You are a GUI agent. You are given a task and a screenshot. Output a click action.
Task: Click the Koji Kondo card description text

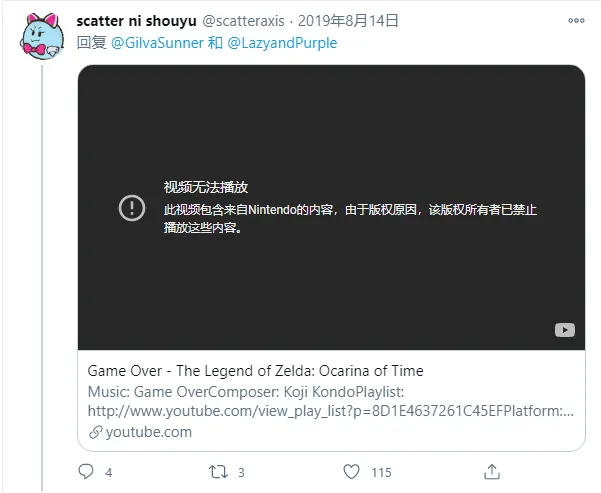point(330,401)
